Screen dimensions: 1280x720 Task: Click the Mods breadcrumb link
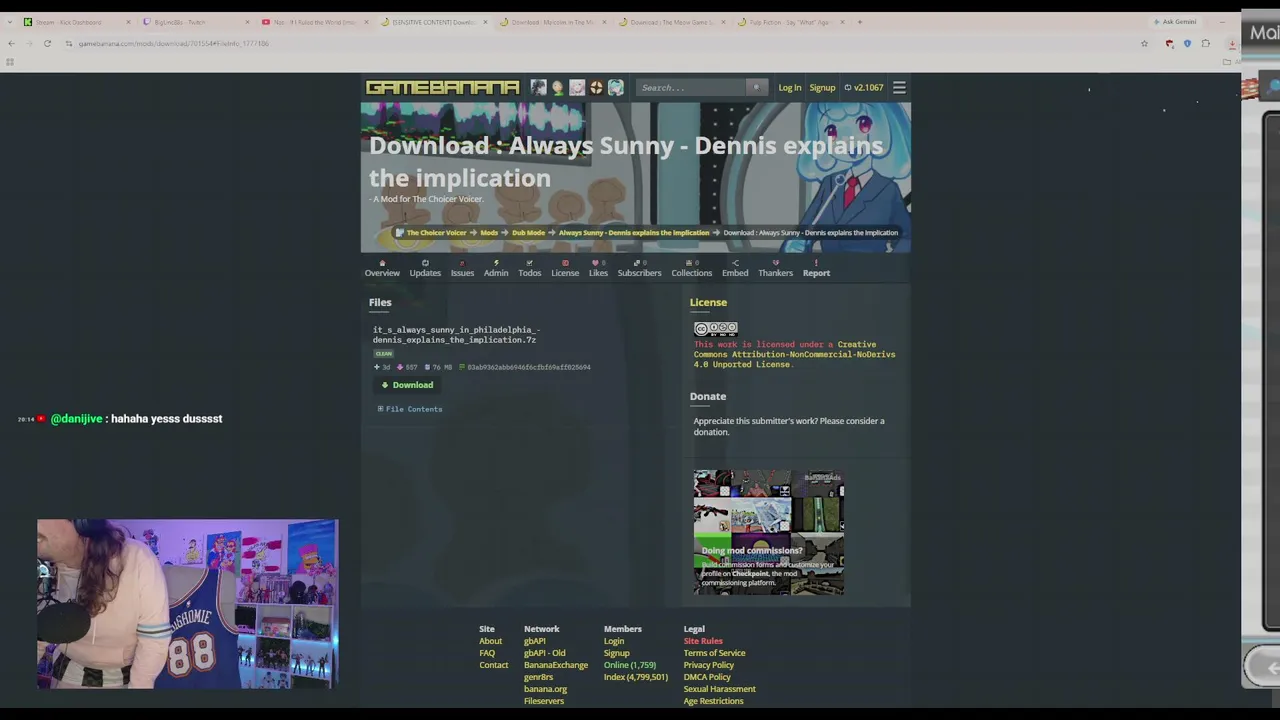pyautogui.click(x=489, y=233)
